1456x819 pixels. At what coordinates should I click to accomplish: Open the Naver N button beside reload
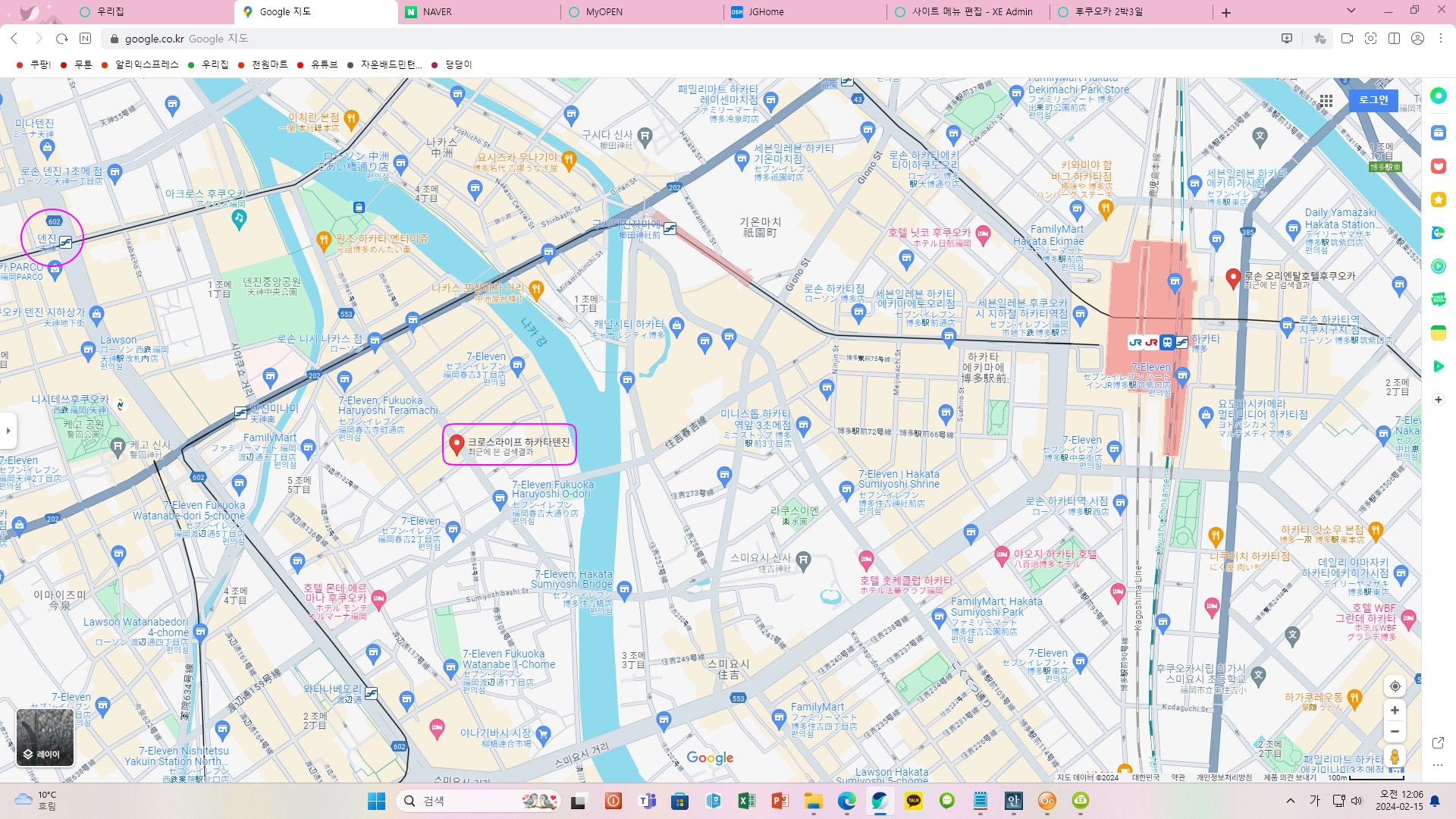[86, 39]
